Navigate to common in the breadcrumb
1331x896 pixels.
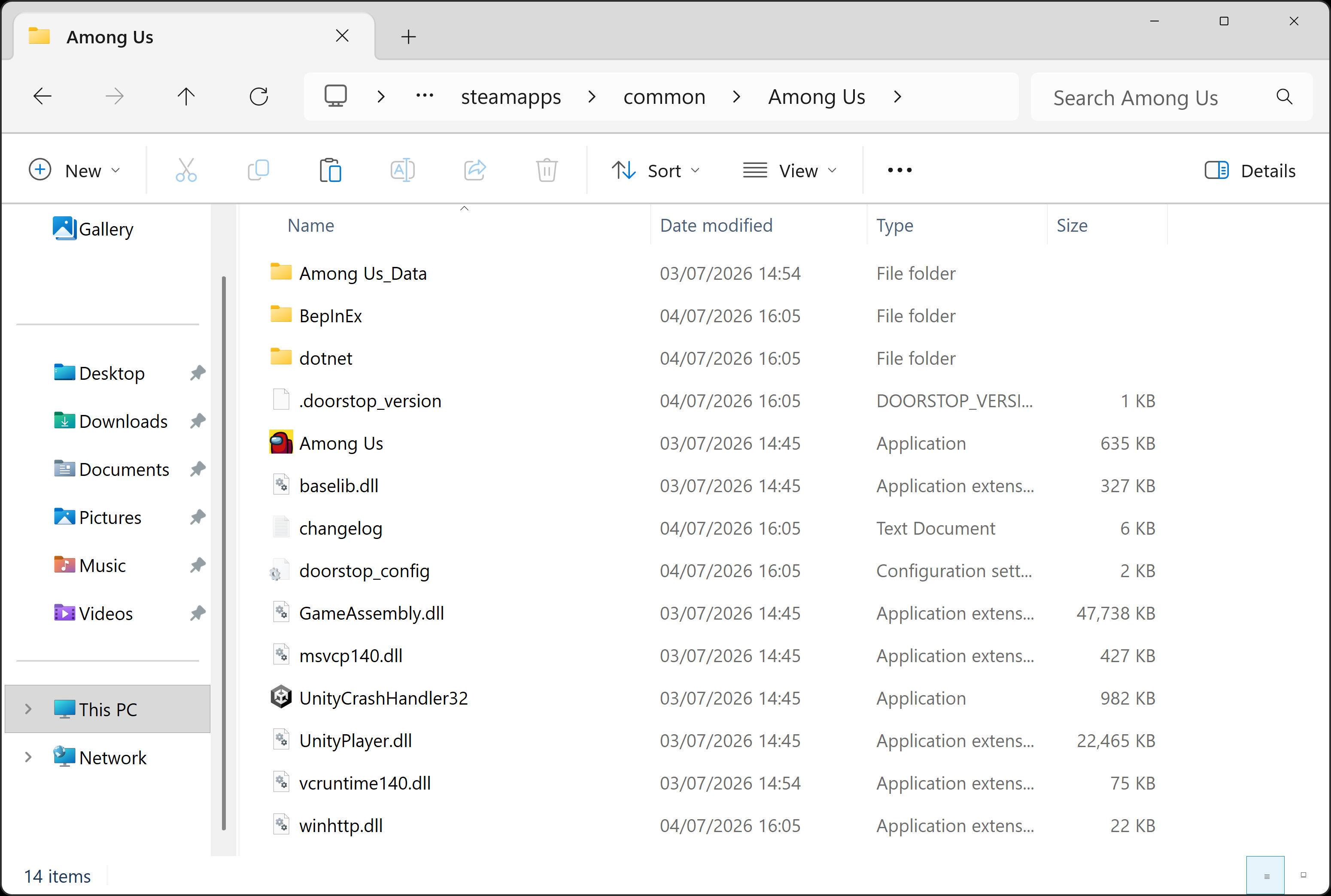tap(664, 97)
